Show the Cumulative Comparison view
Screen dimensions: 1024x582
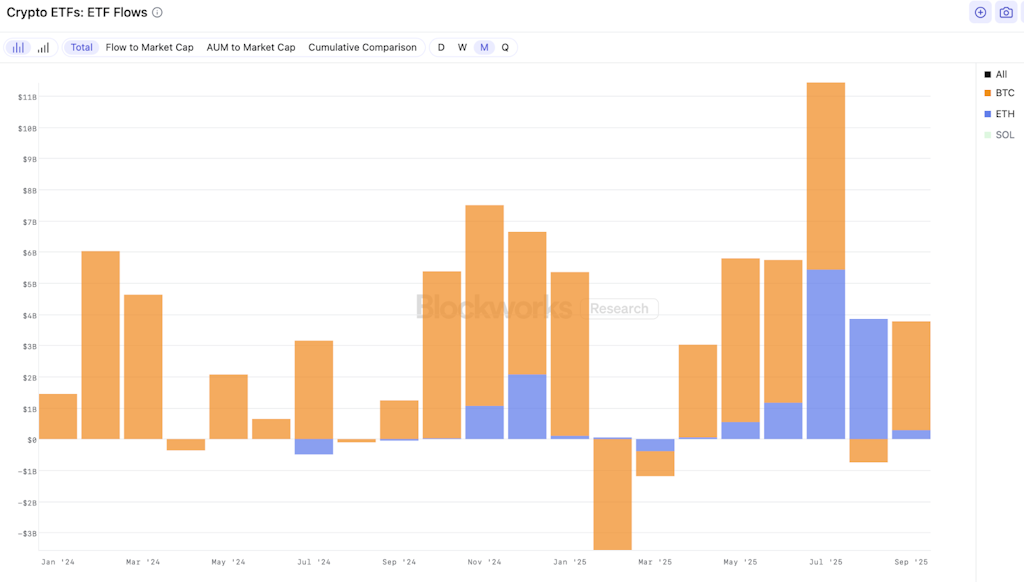point(362,48)
